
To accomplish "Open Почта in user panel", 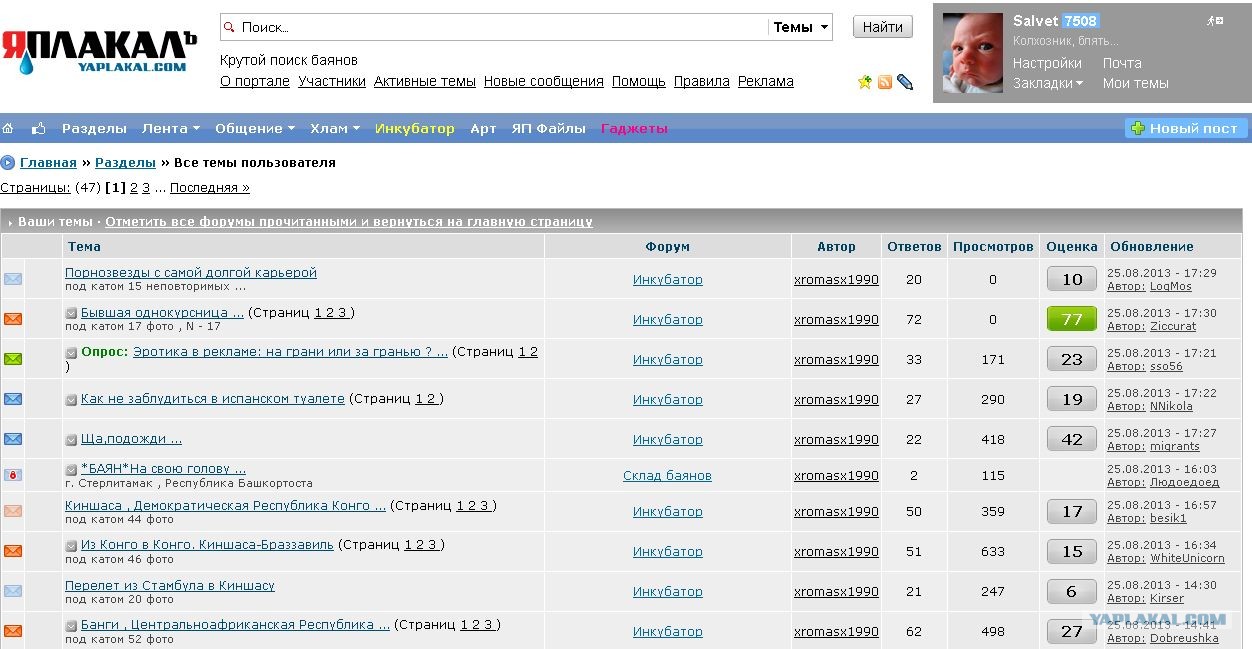I will coord(1122,63).
